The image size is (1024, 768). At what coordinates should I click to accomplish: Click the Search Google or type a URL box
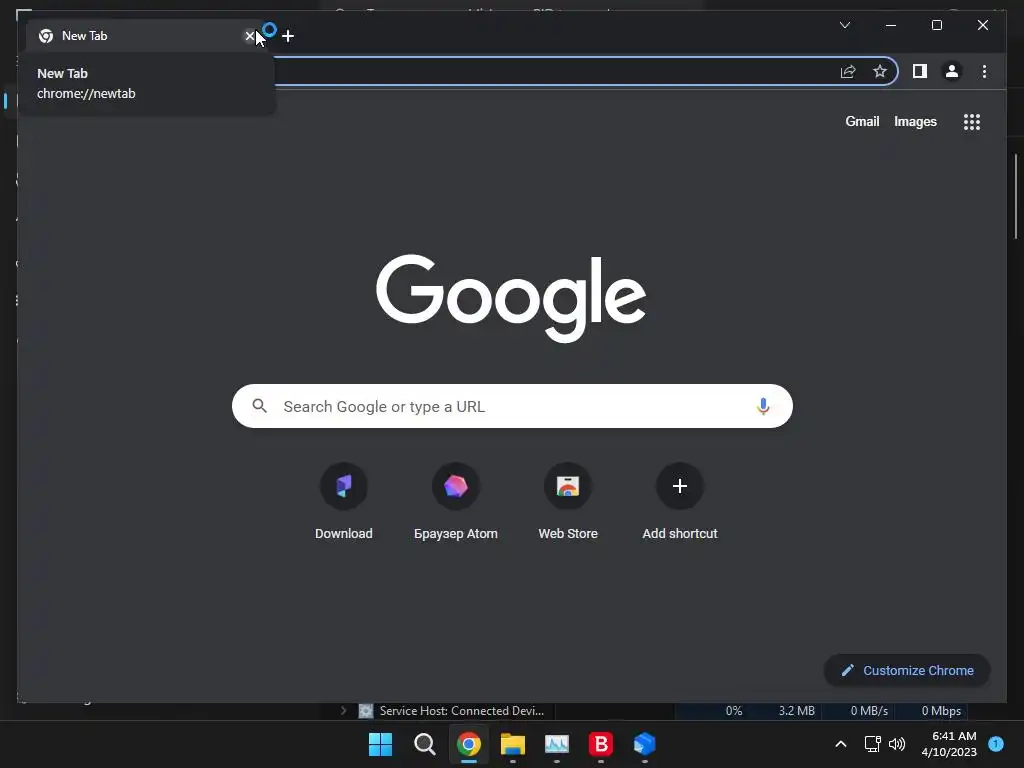coord(512,406)
